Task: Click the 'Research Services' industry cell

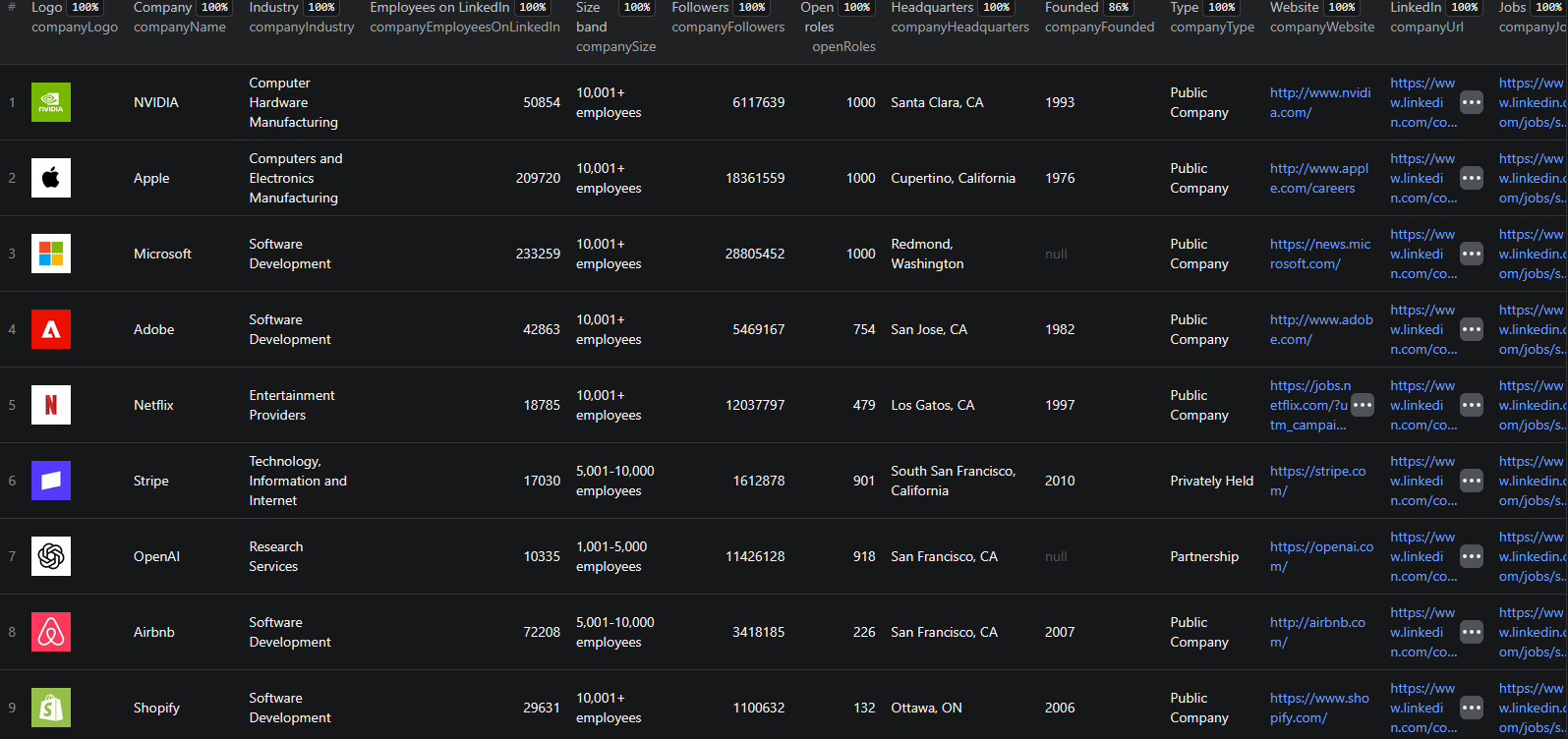Action: 276,556
